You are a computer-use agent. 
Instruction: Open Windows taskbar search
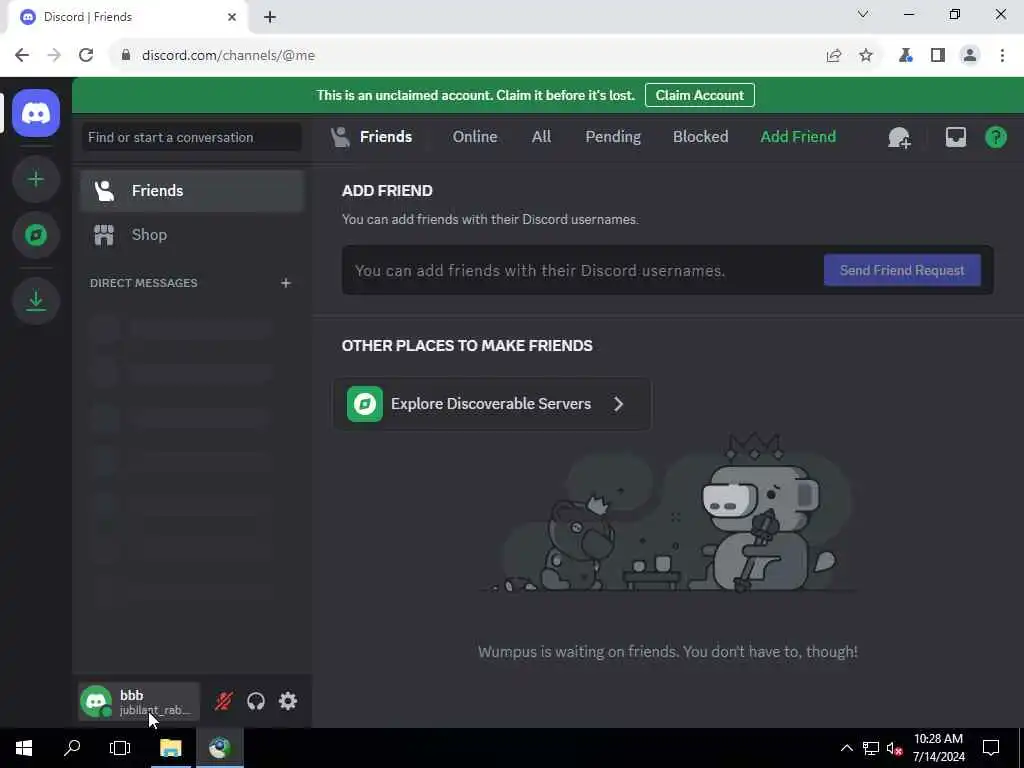pyautogui.click(x=72, y=748)
